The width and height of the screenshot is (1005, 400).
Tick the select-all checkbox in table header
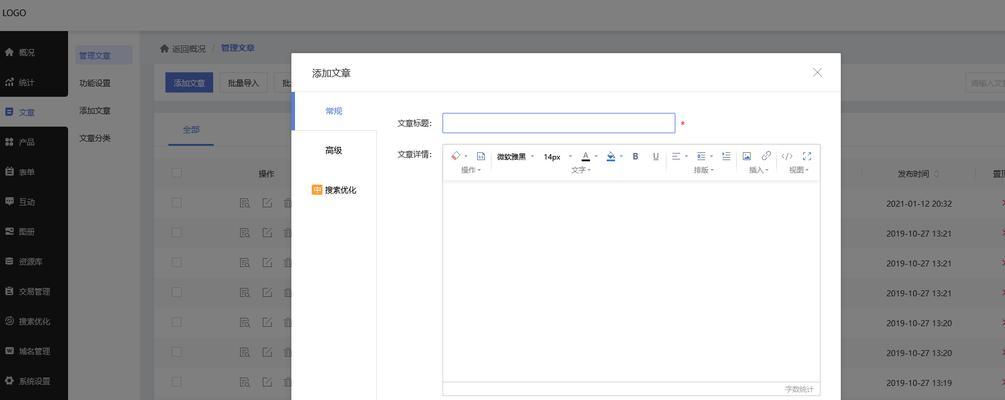click(177, 173)
